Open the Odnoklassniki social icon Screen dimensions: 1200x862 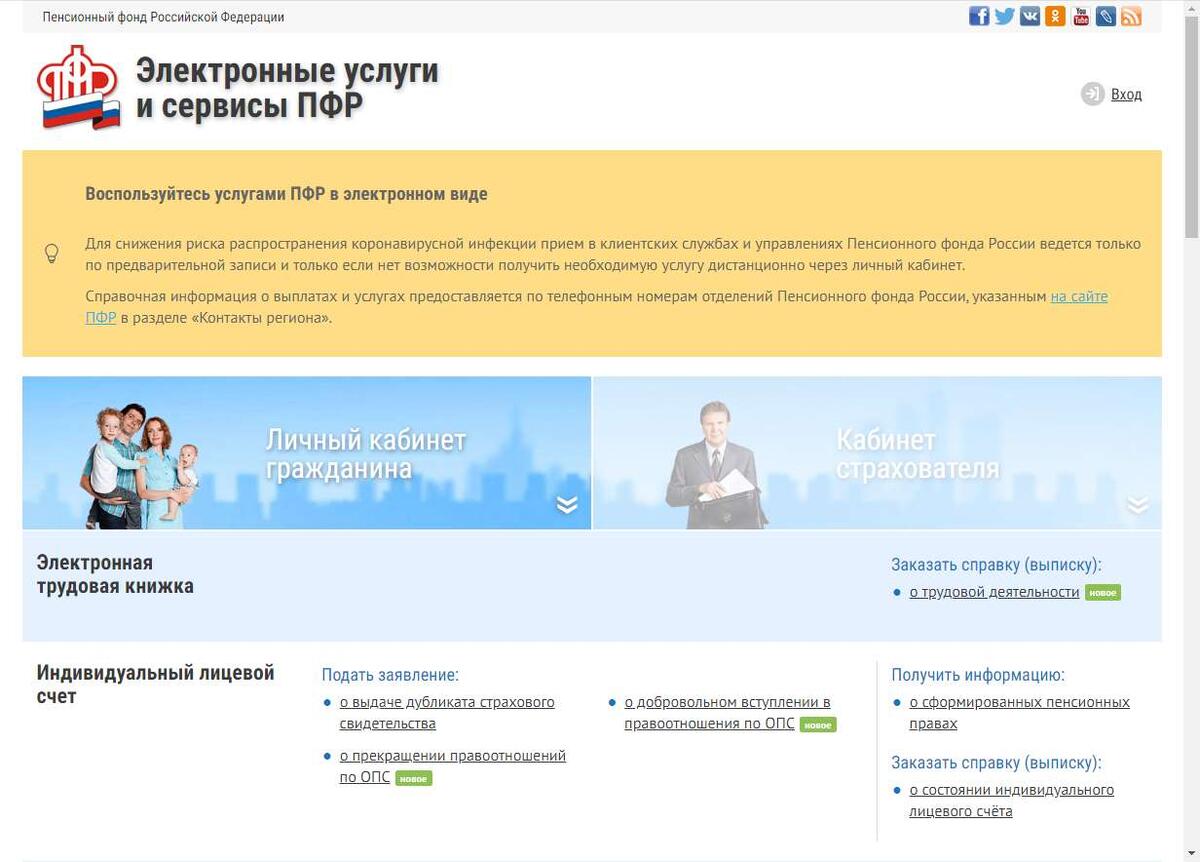1055,15
